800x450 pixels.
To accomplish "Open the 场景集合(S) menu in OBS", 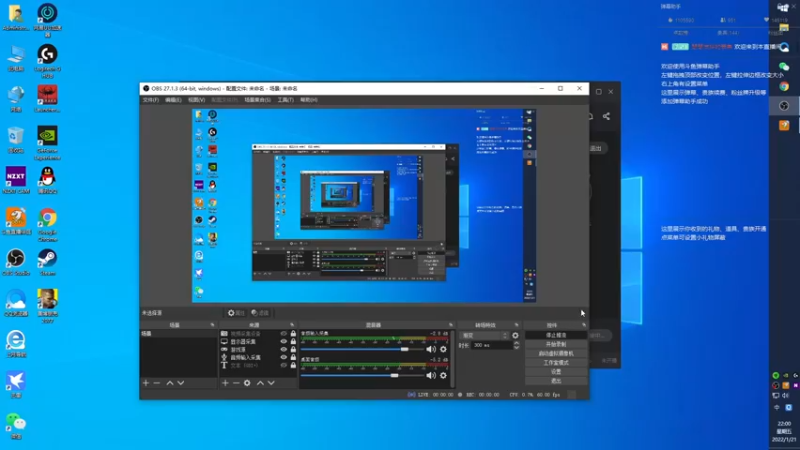I will tap(257, 100).
